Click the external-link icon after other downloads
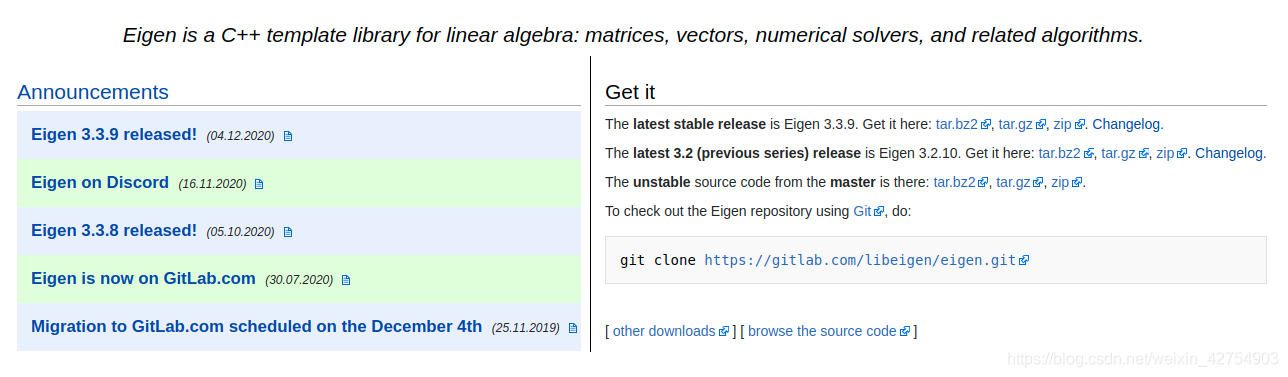Screen dimensions: 1288x377 724,332
